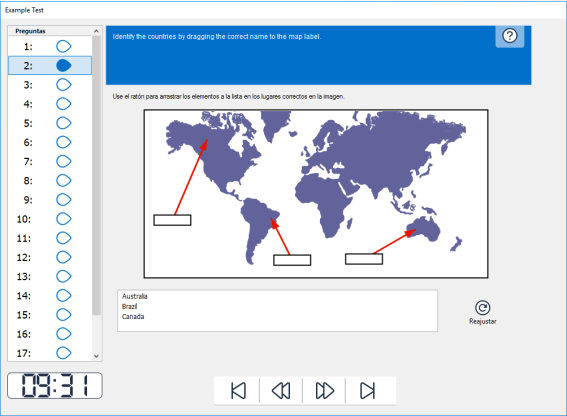Click scroll up arrow in Preguntas list
Screen dimensions: 567x416
pos(96,31)
